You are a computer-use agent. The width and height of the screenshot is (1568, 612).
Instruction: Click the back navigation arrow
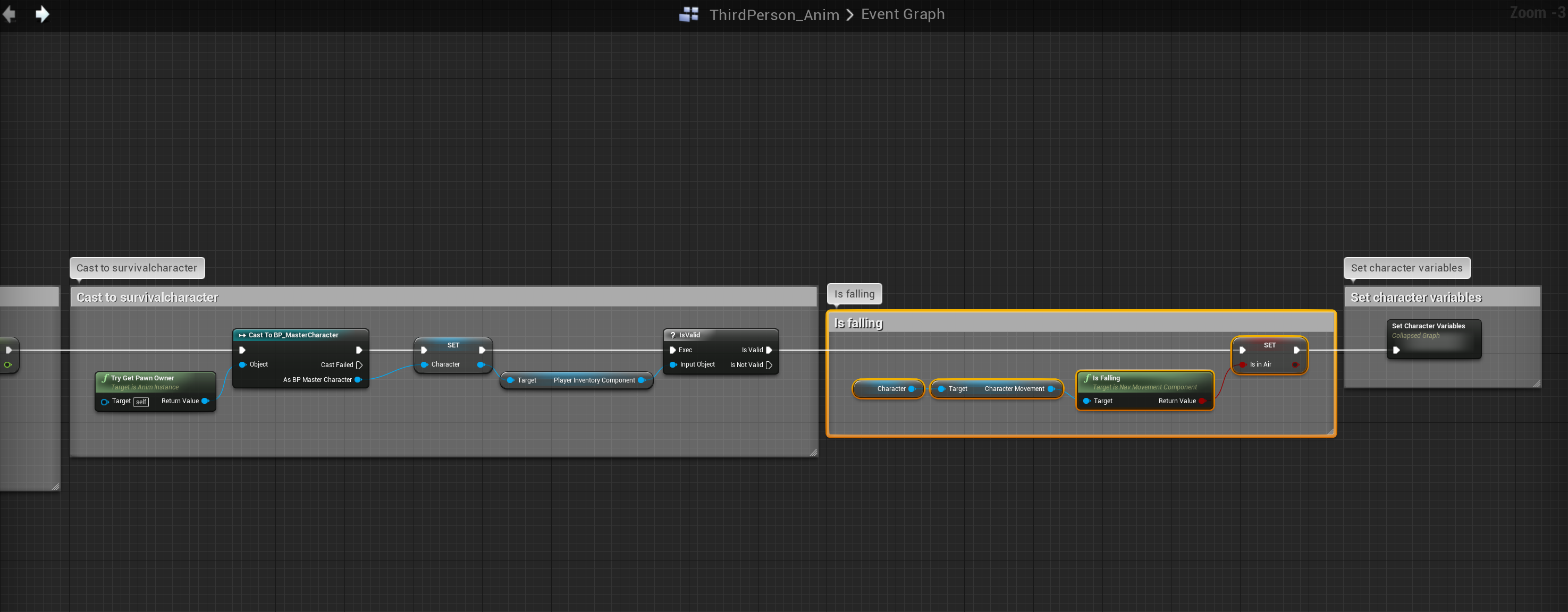pos(9,14)
